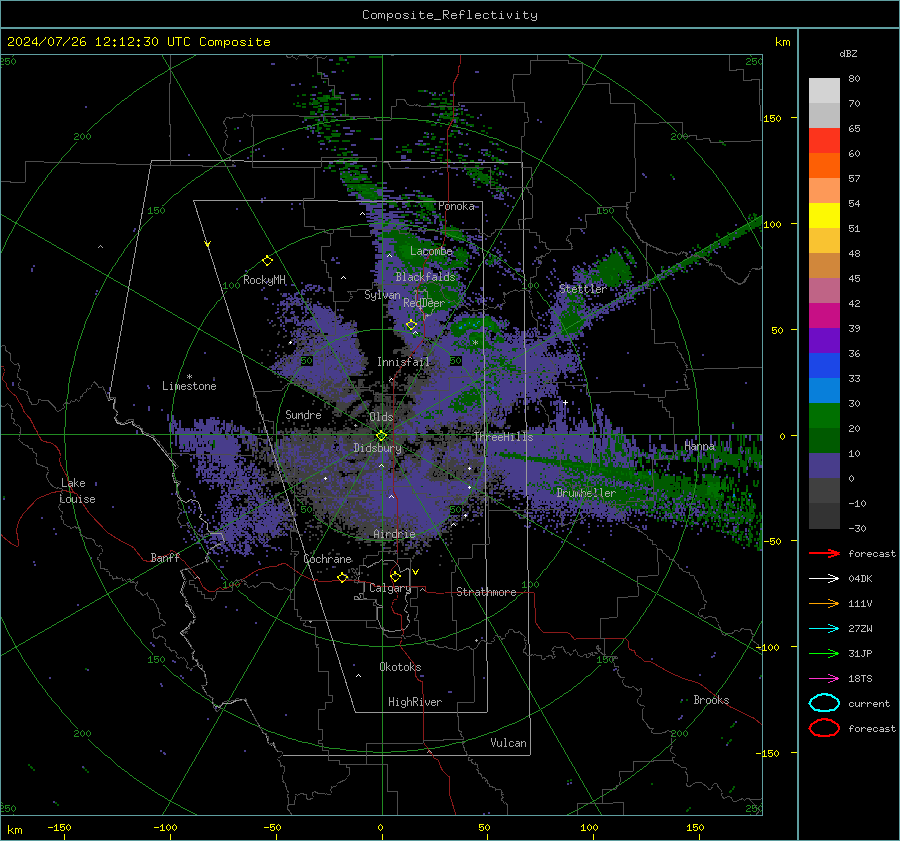This screenshot has width=900, height=841.
Task: Click the Calgary city label
Action: (390, 588)
